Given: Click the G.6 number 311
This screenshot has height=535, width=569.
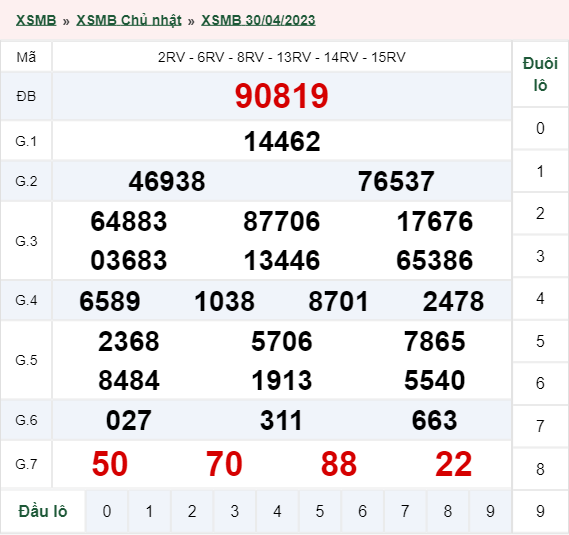Looking at the screenshot, I should click(x=282, y=420).
